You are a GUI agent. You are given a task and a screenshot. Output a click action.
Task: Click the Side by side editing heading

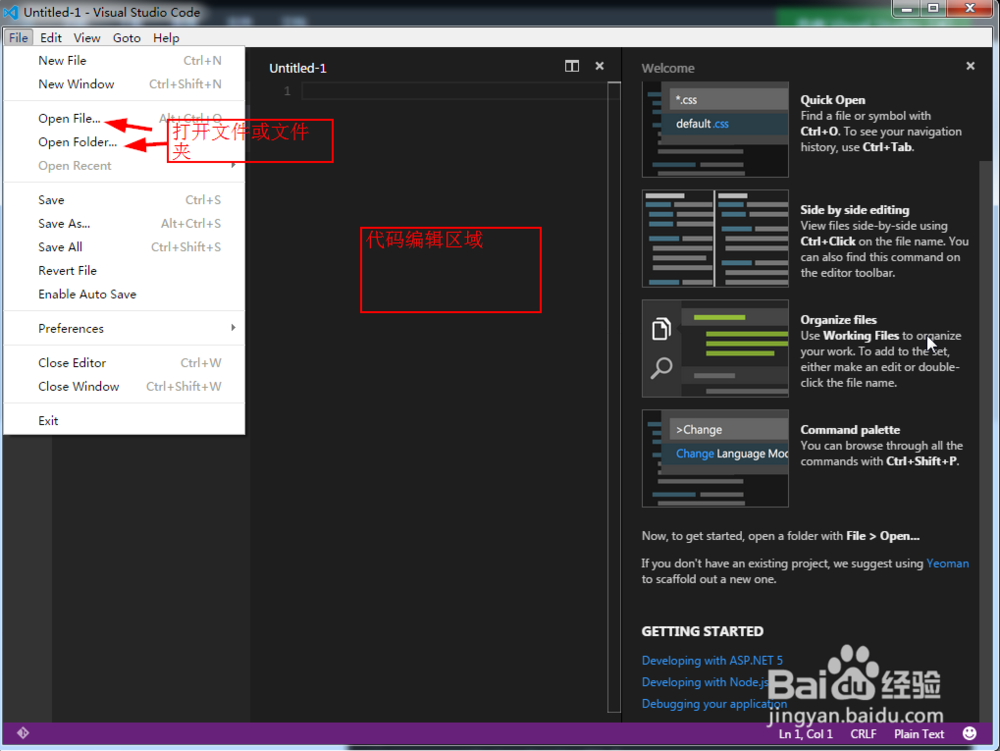point(855,210)
